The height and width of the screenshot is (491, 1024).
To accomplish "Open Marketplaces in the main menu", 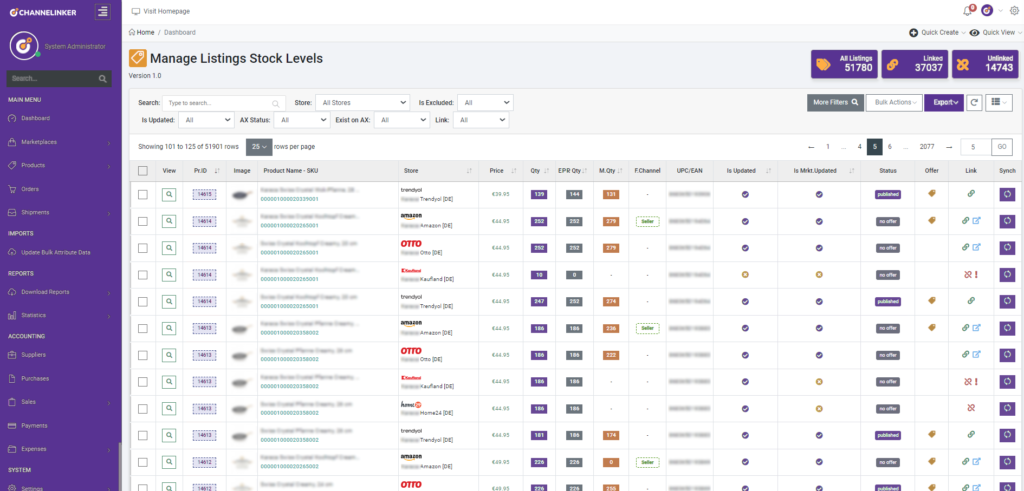I will [x=40, y=141].
